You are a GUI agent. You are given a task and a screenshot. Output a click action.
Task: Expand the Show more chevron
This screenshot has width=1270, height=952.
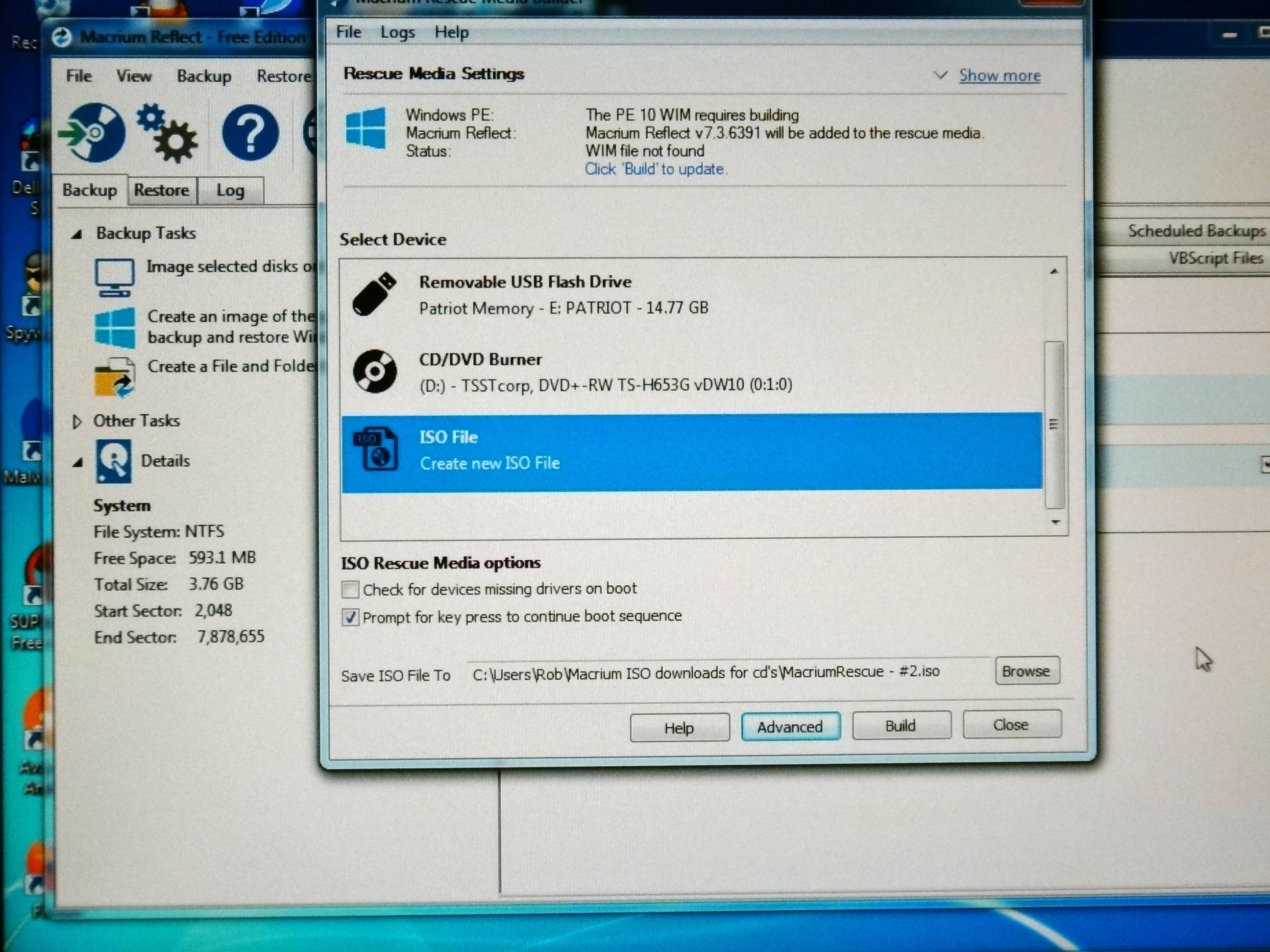pyautogui.click(x=940, y=74)
